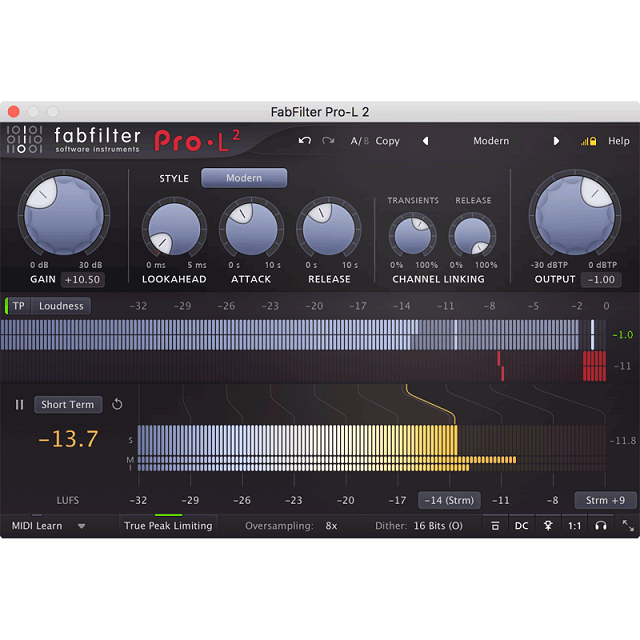Click the Release knob
The height and width of the screenshot is (640, 640).
coord(329,229)
